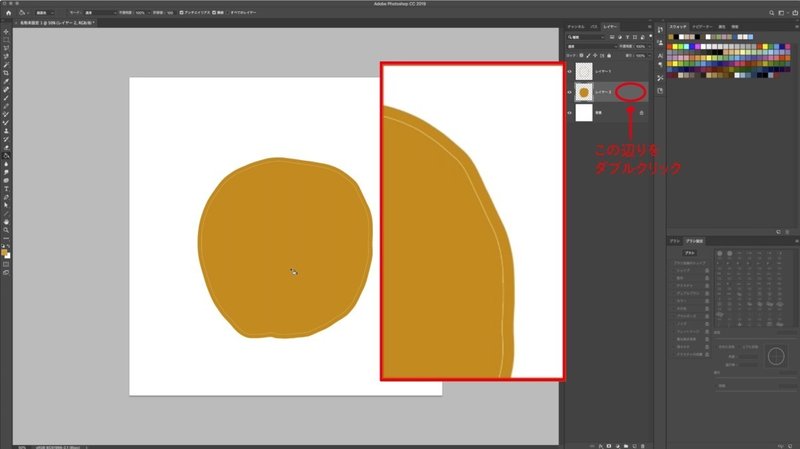Select the Lasso tool

(x=6, y=47)
